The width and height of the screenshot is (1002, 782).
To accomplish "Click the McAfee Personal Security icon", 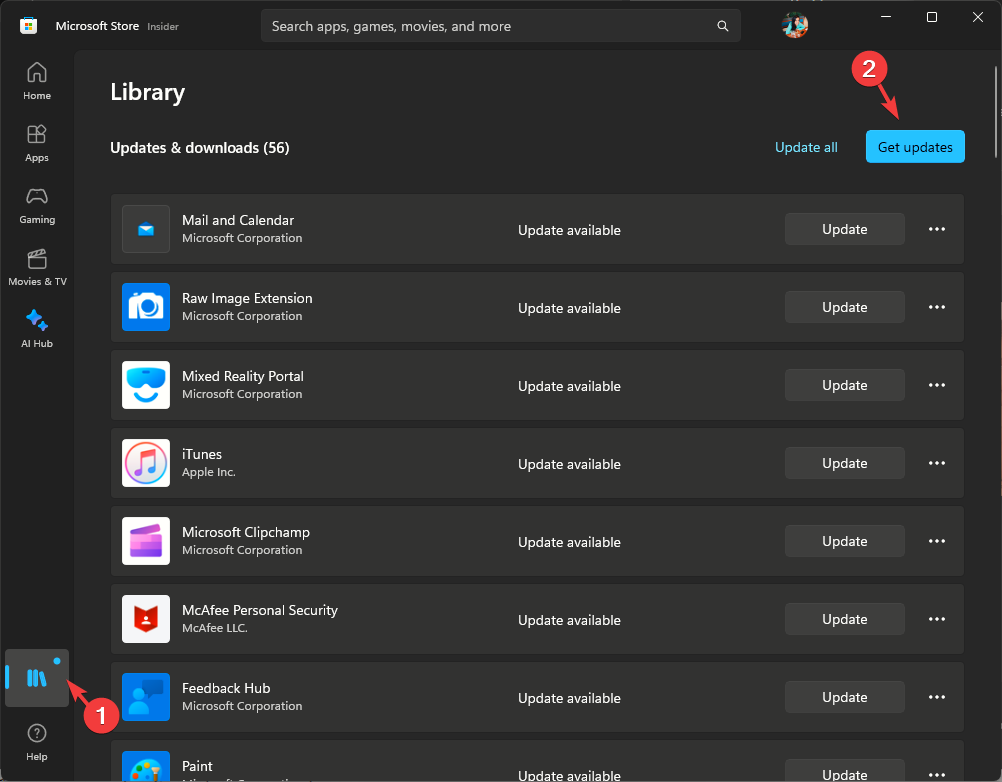I will [146, 618].
